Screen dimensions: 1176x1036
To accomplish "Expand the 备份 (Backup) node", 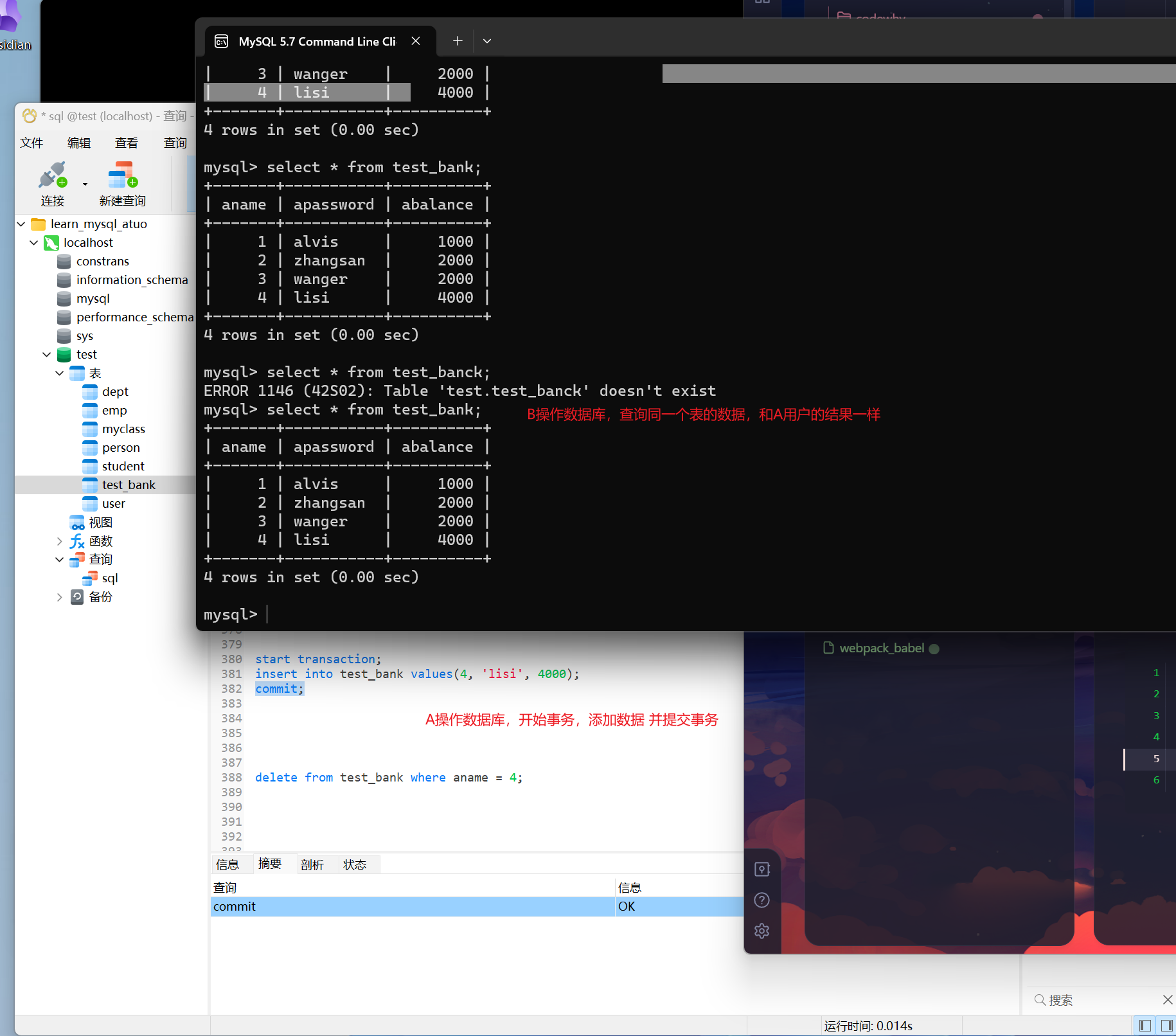I will click(x=59, y=597).
